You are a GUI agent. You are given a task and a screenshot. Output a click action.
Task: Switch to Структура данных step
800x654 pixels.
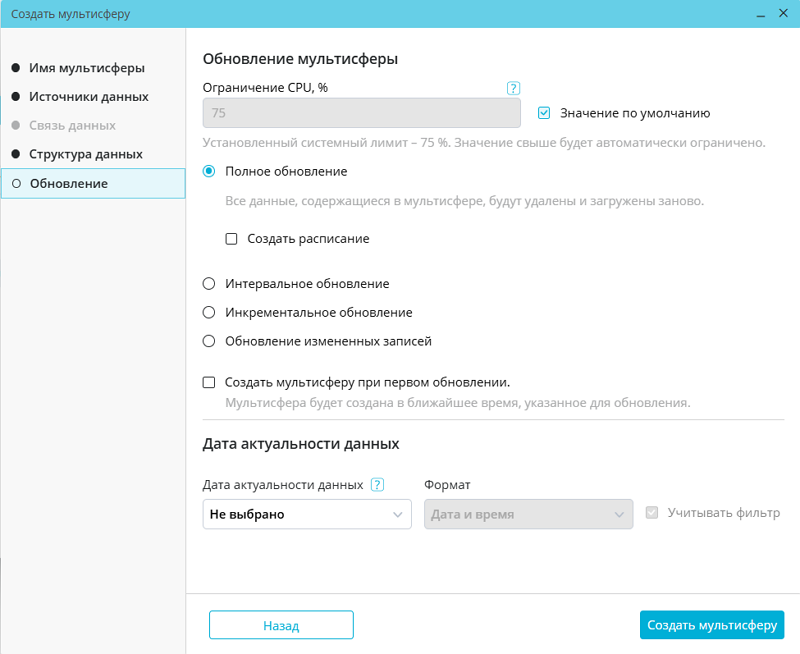(86, 155)
